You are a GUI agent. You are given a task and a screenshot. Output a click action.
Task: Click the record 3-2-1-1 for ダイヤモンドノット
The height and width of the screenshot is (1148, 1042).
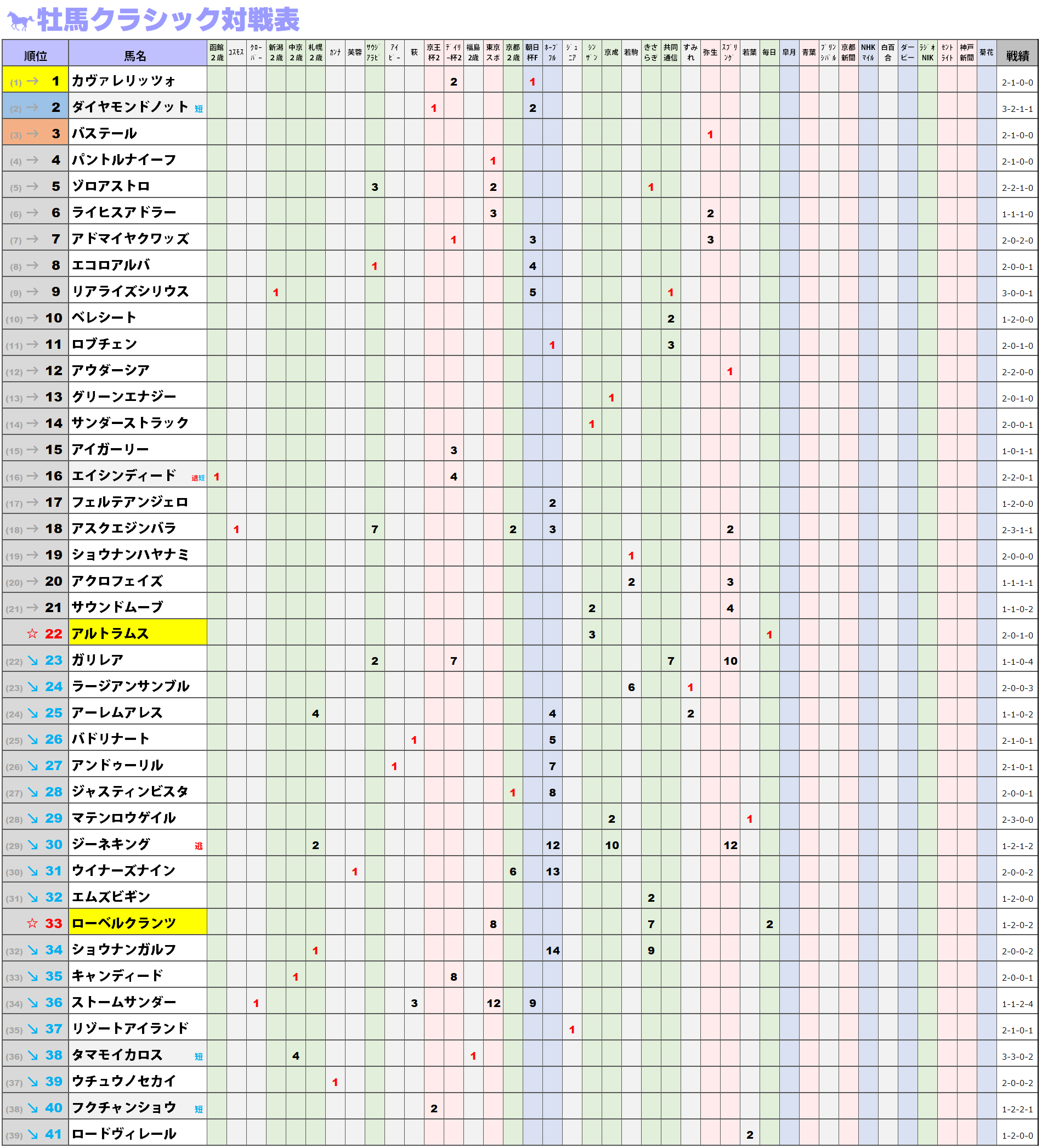pyautogui.click(x=1017, y=109)
